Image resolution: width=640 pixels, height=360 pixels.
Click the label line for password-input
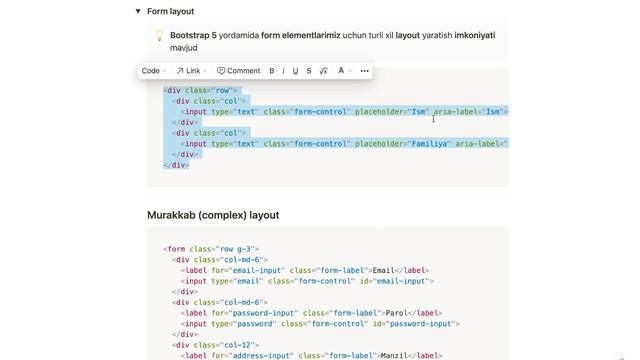pyautogui.click(x=311, y=313)
